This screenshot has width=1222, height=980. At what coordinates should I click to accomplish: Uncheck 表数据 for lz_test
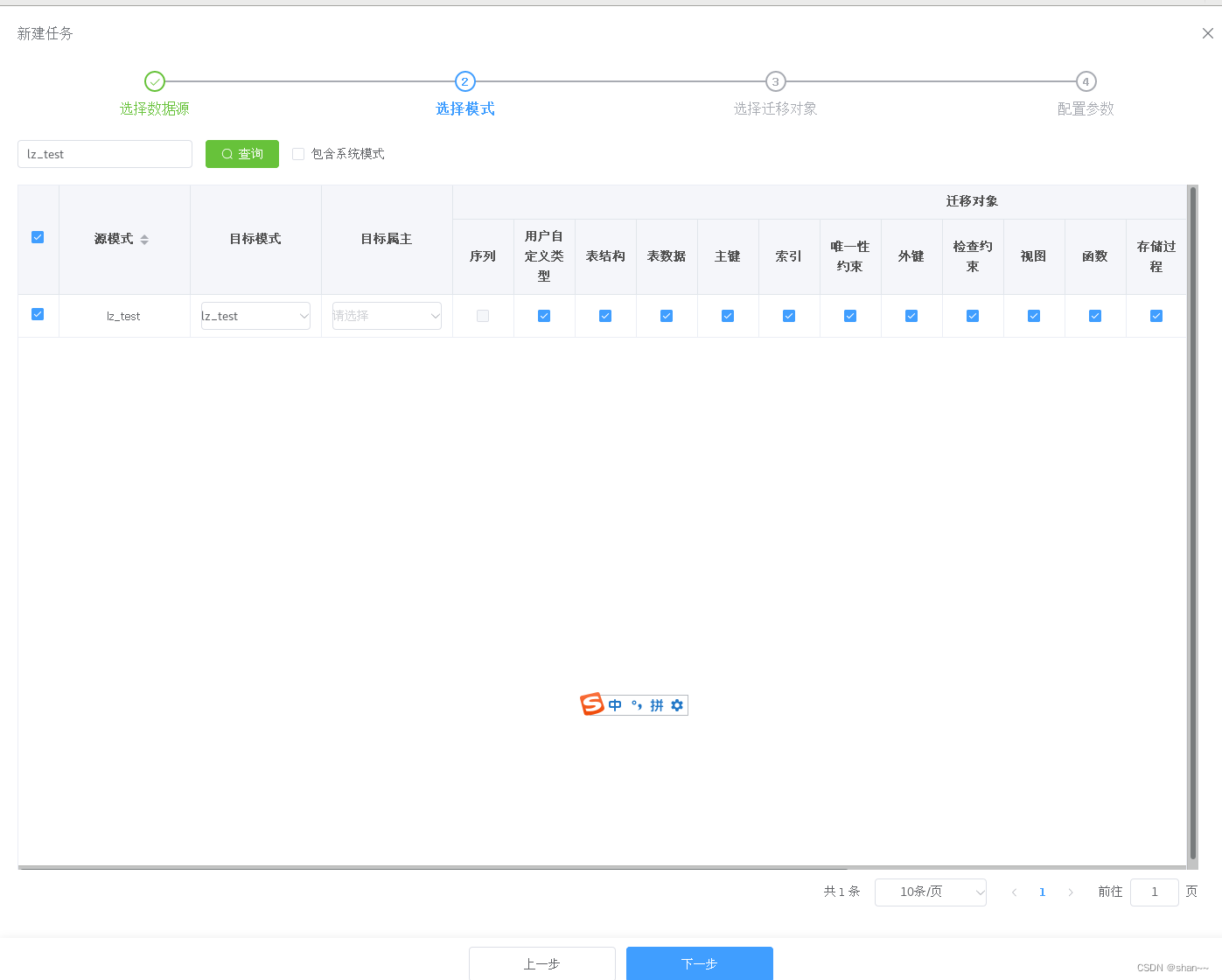coord(667,316)
